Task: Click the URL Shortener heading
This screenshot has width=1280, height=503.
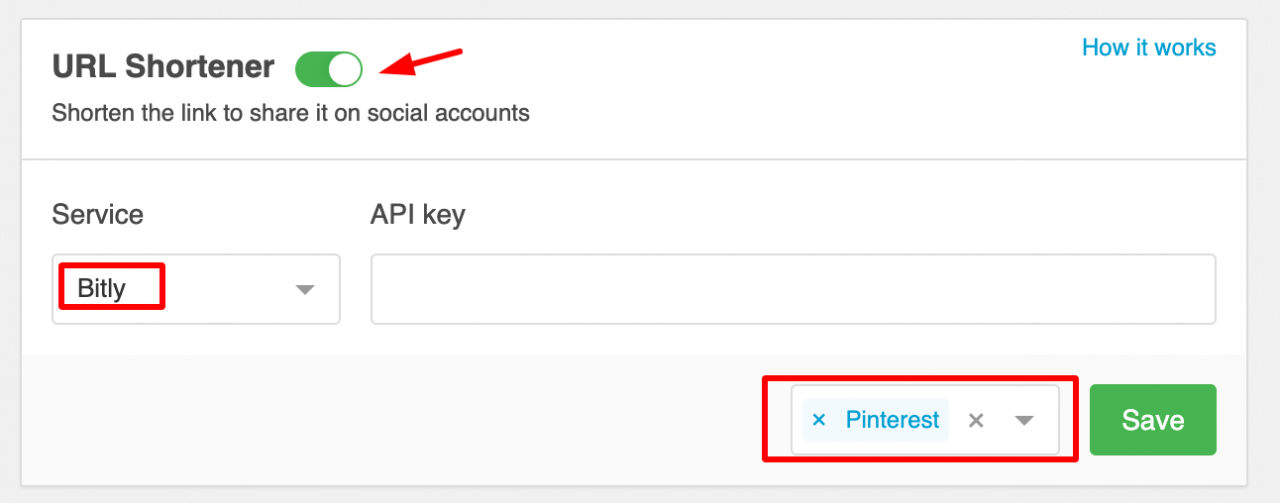Action: [x=163, y=67]
